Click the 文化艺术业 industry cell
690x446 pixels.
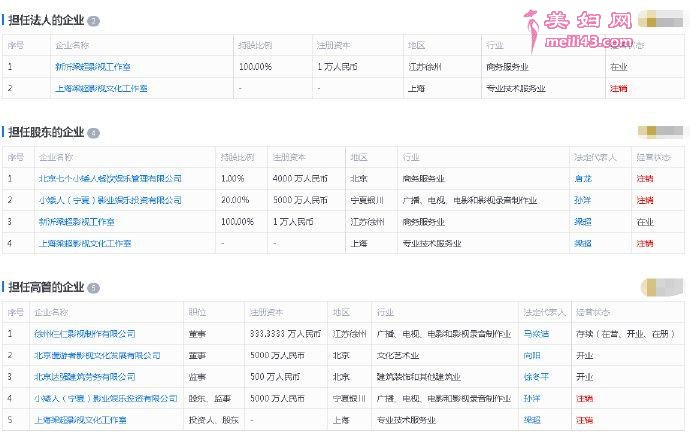[x=398, y=355]
